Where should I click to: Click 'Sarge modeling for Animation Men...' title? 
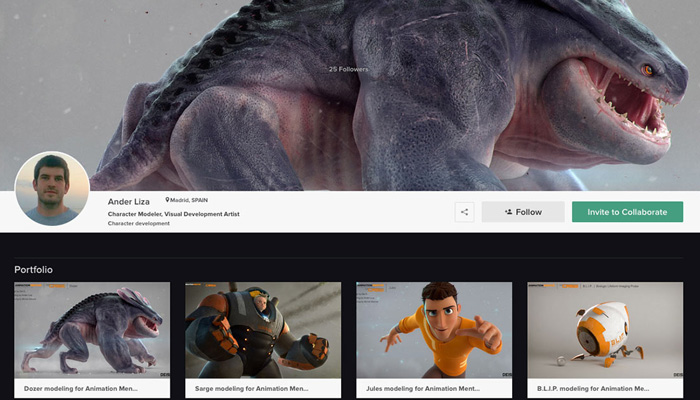pos(252,388)
